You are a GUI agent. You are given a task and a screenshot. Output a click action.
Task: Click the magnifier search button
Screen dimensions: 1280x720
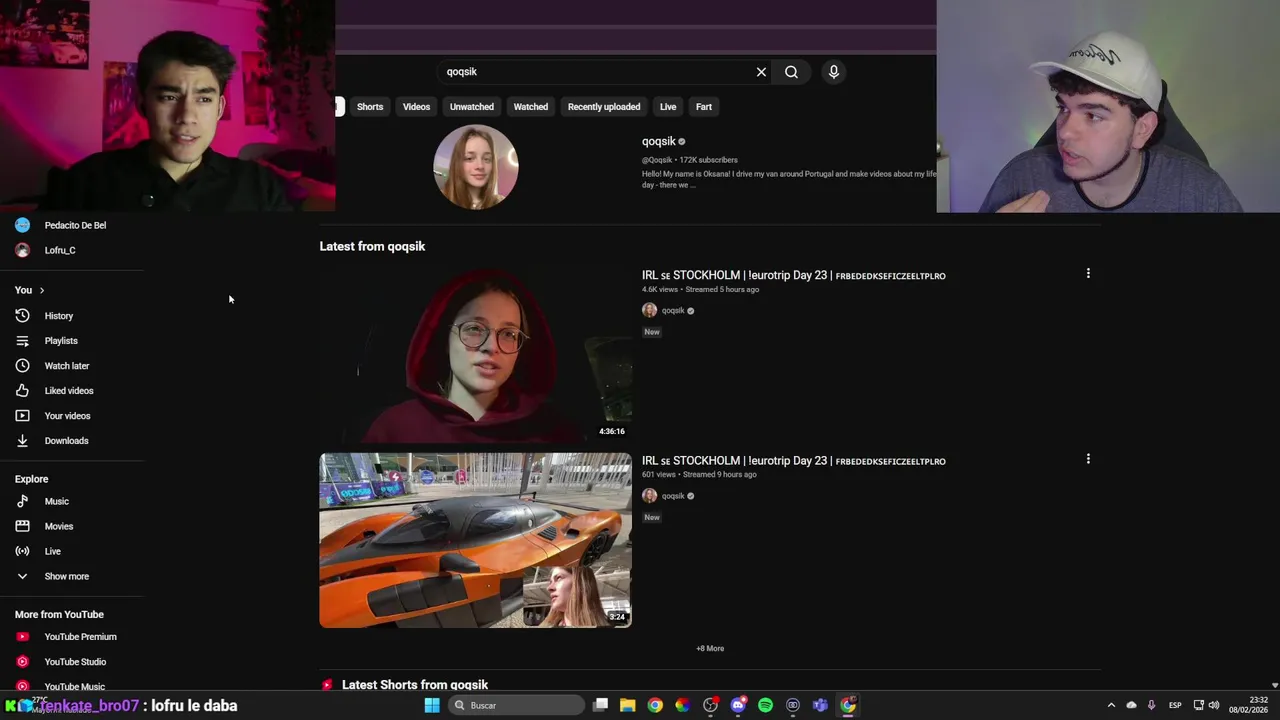tap(791, 72)
